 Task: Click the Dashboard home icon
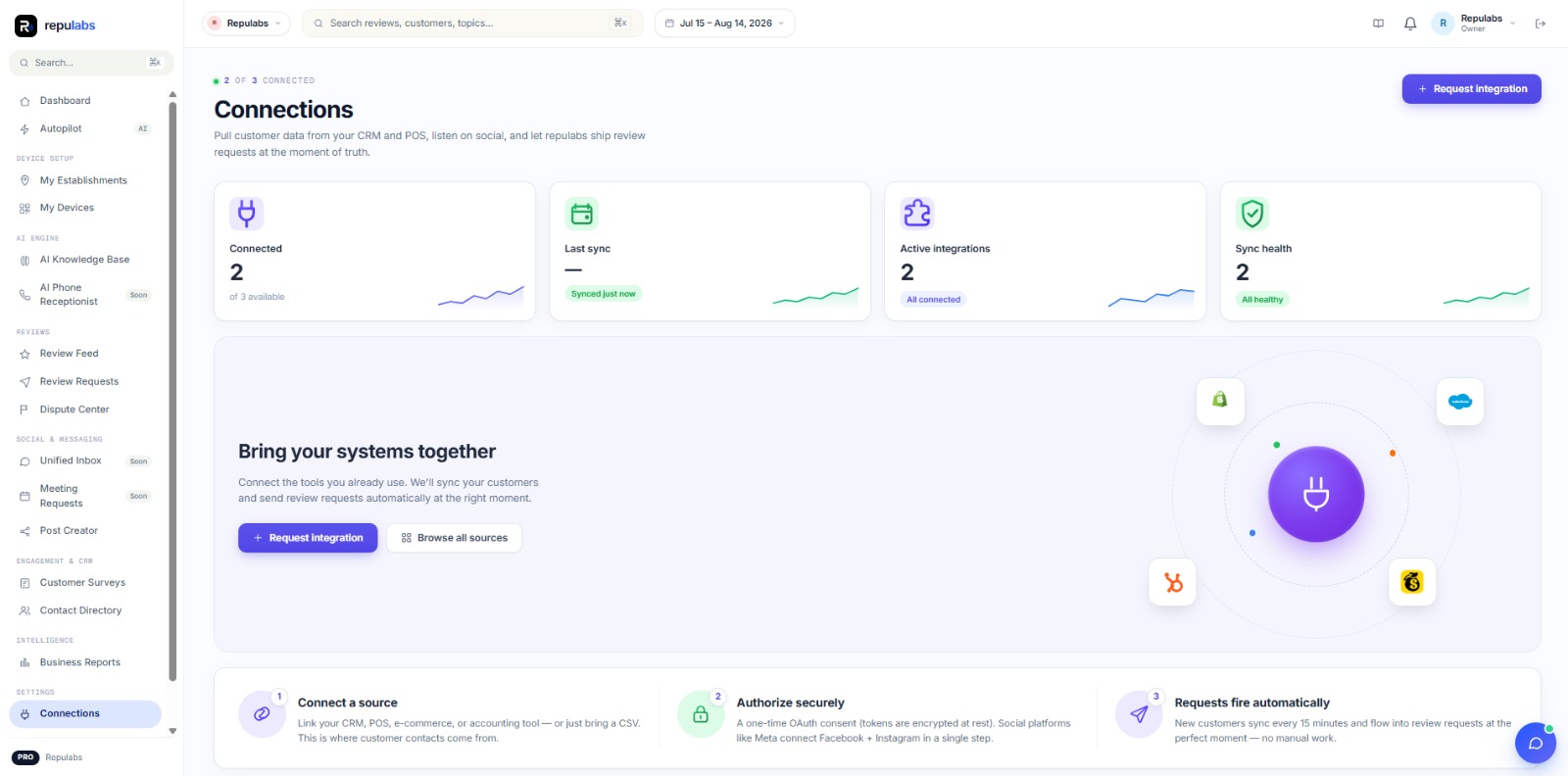tap(24, 101)
